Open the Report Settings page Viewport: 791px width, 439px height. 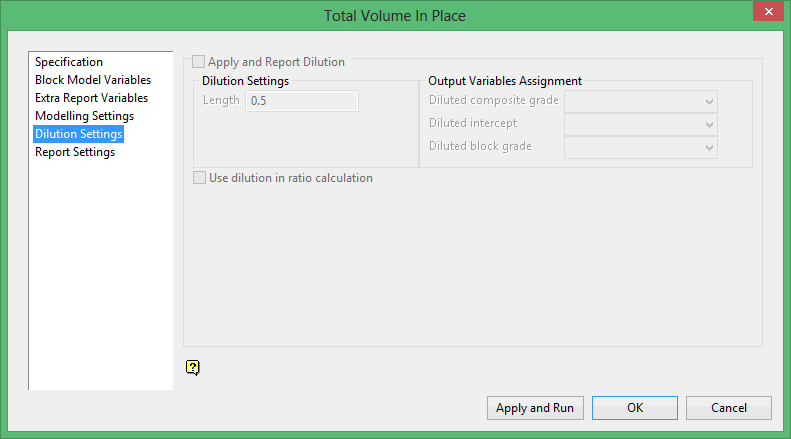(75, 152)
